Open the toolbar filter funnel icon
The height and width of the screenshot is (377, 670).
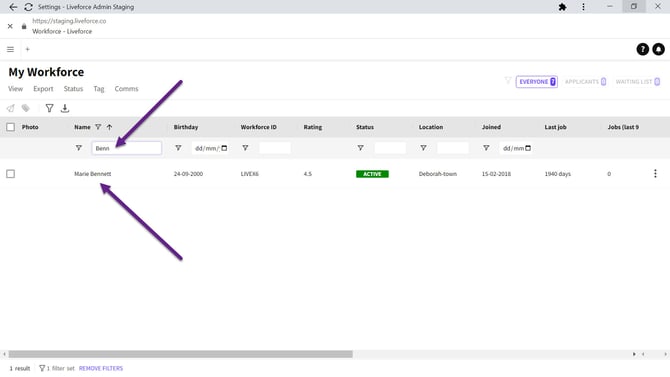pos(50,108)
